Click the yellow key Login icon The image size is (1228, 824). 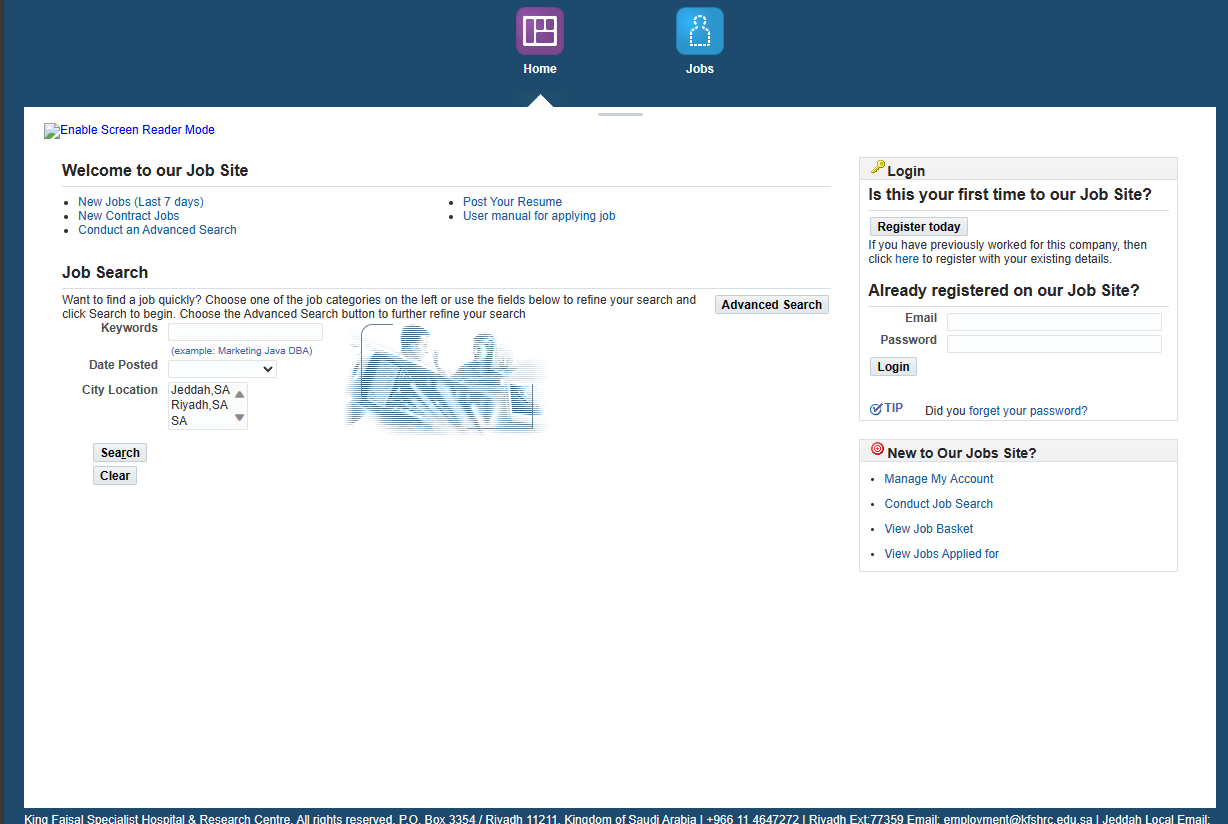878,168
